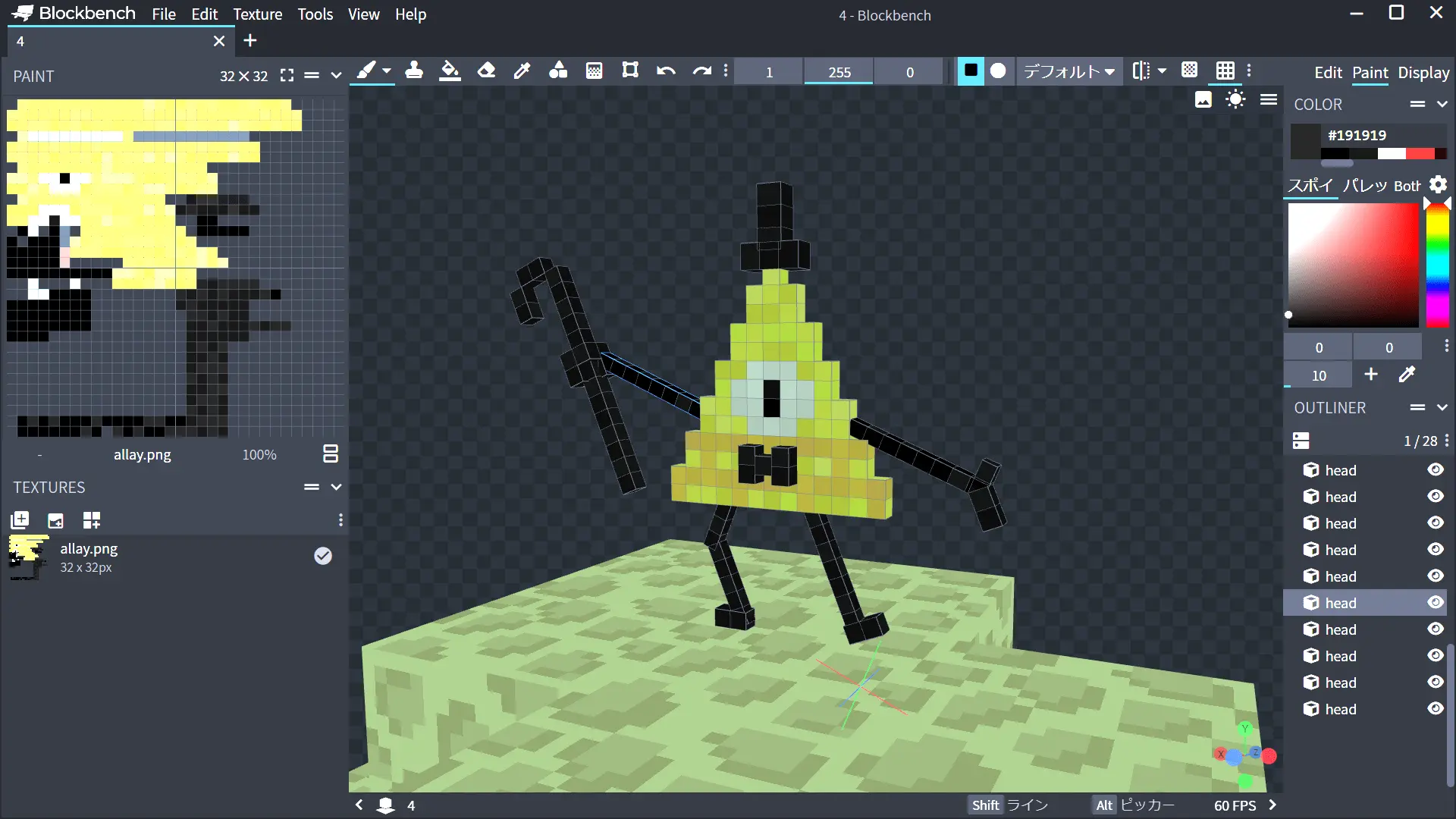1456x819 pixels.
Task: Collapse the TEXTURES panel chevron
Action: [336, 488]
